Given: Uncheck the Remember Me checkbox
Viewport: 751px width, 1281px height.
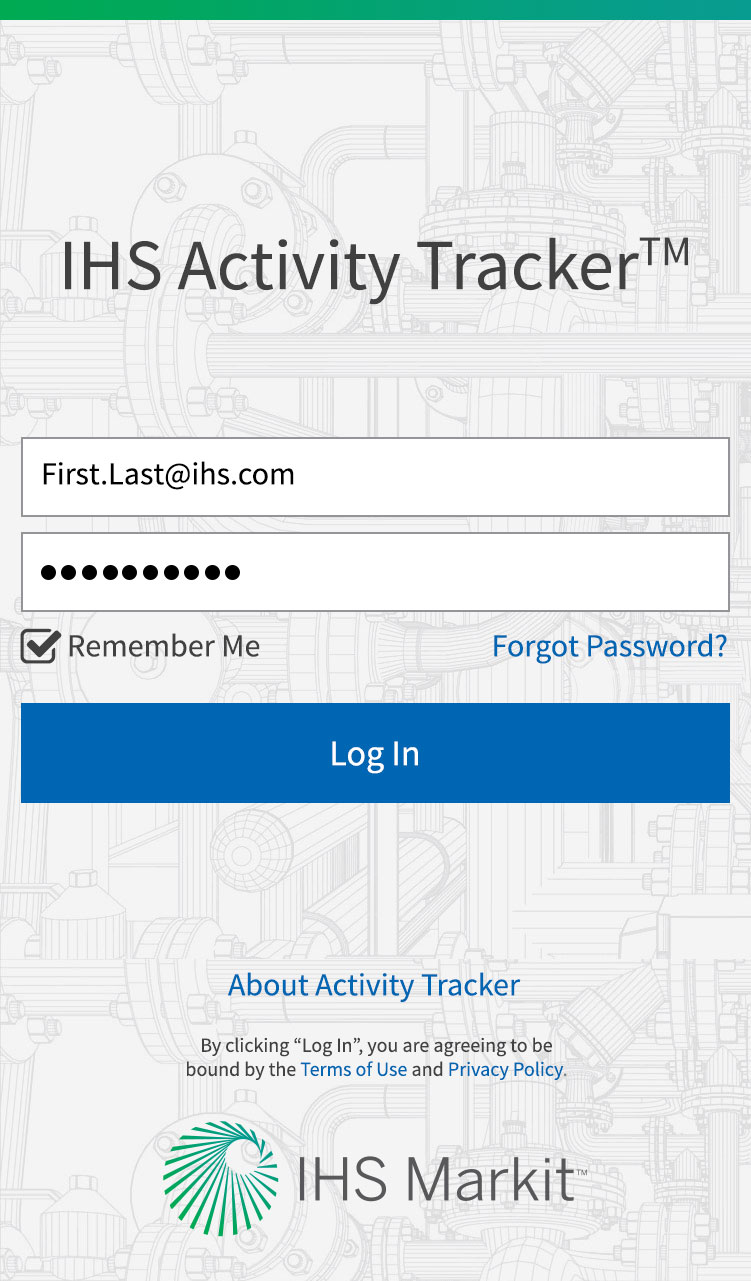Looking at the screenshot, I should (40, 647).
